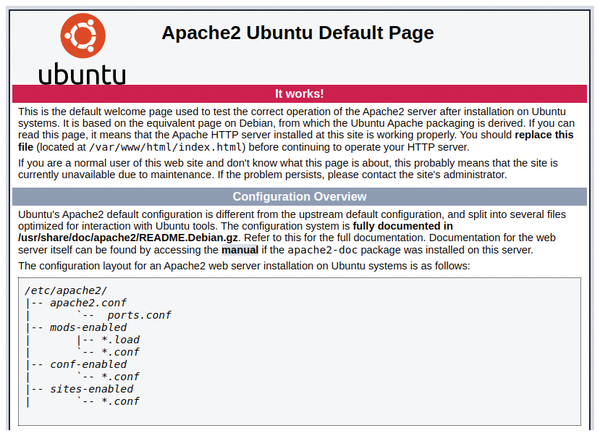The height and width of the screenshot is (436, 600).
Task: Click conf-enabled in the tree
Action: pyautogui.click(x=88, y=364)
